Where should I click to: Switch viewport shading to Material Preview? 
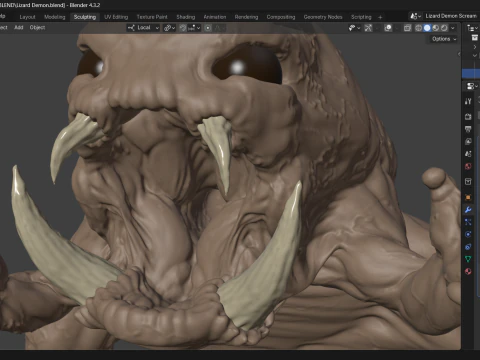436,28
